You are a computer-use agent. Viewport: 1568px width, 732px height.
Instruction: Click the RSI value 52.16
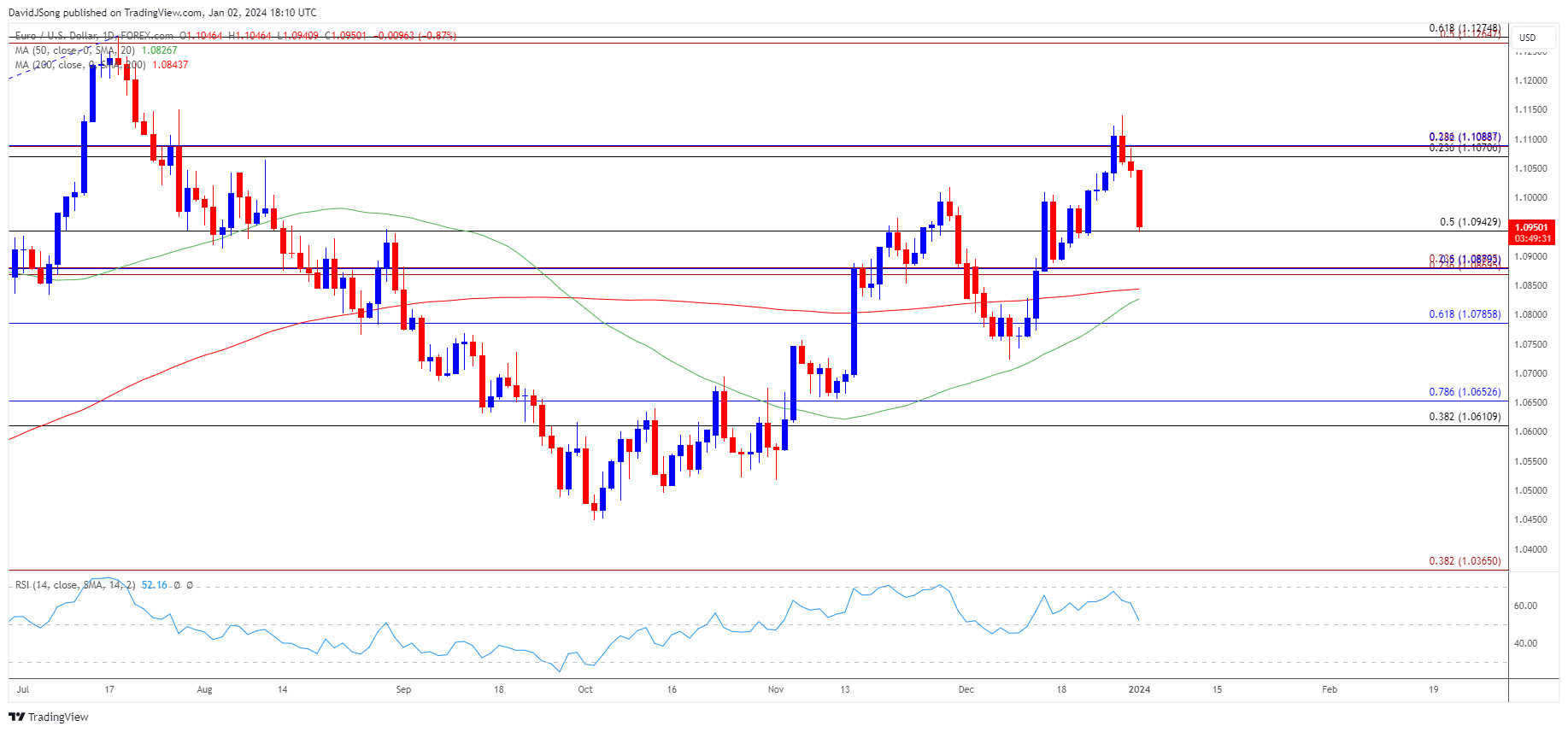155,585
